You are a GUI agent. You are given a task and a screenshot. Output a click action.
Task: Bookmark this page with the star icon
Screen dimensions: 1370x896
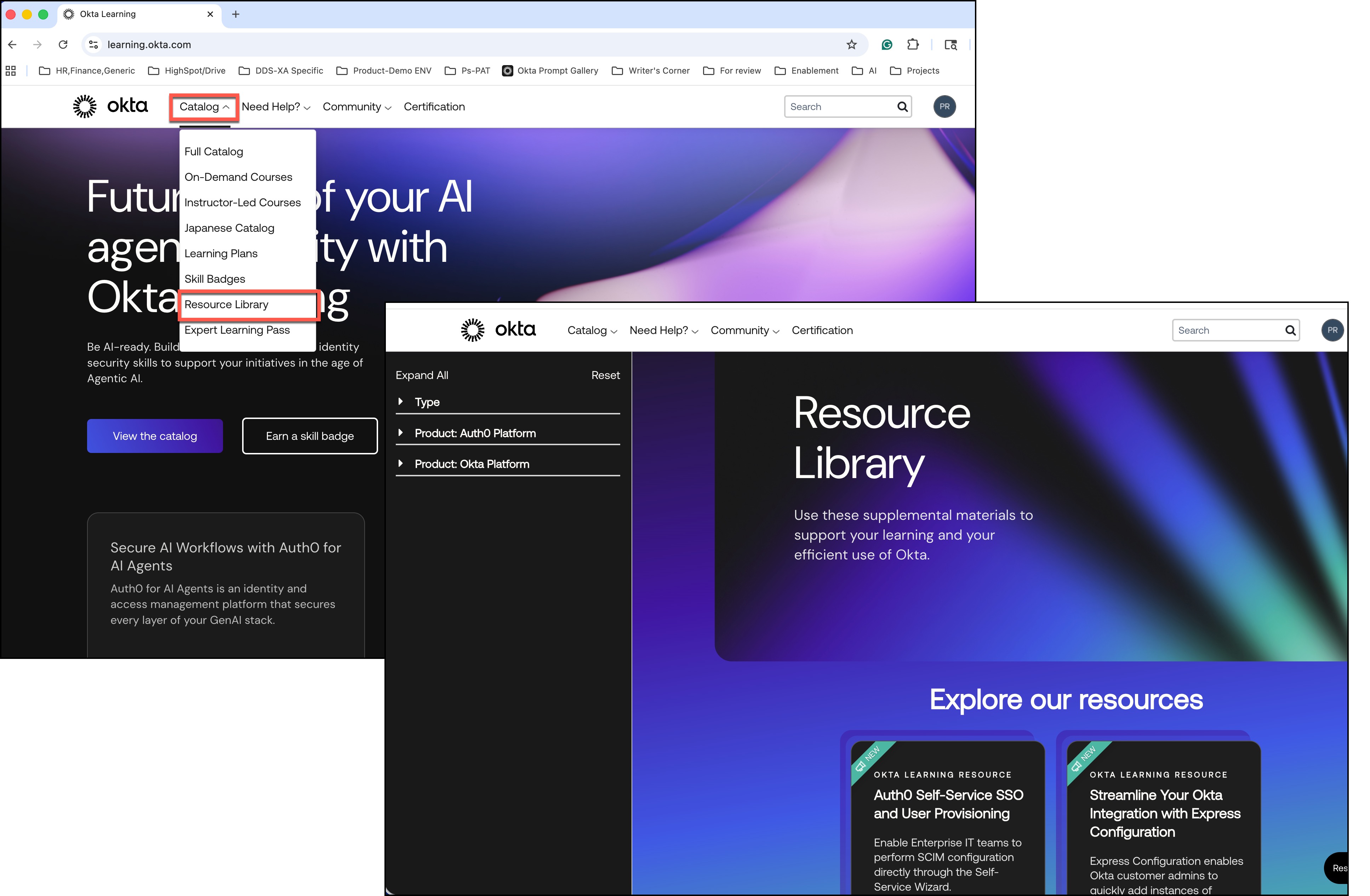851,44
